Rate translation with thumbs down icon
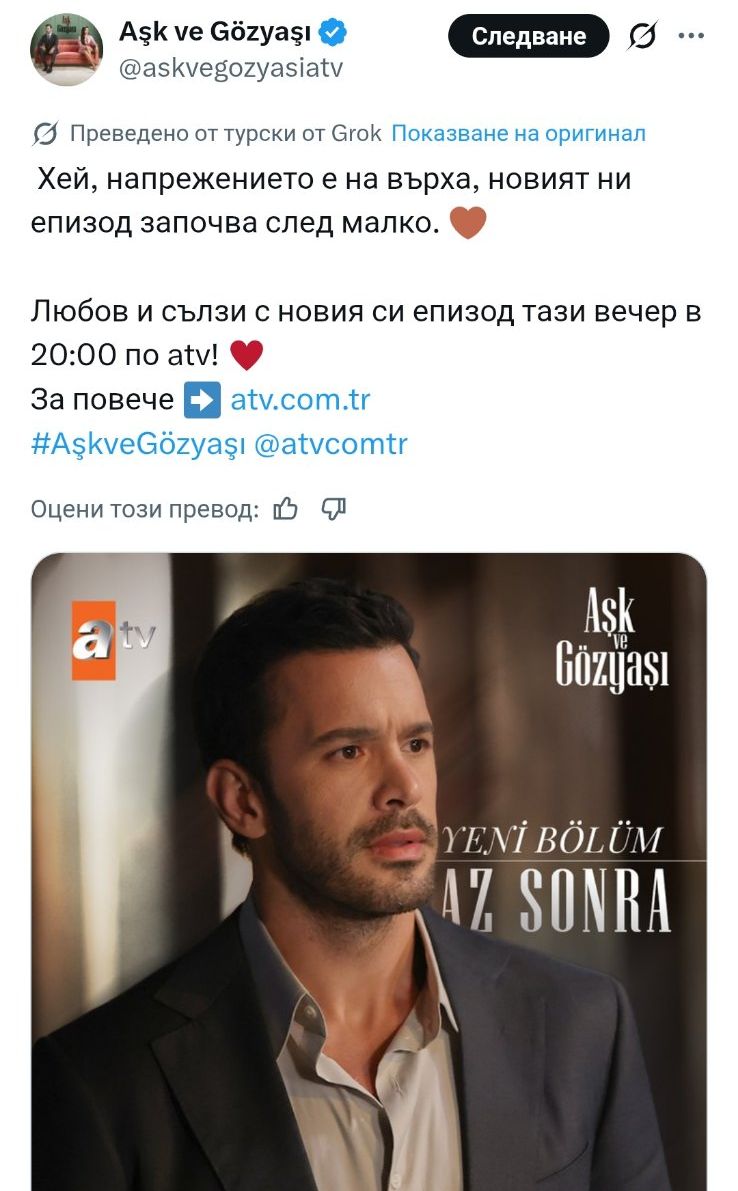The width and height of the screenshot is (738, 1191). point(333,509)
